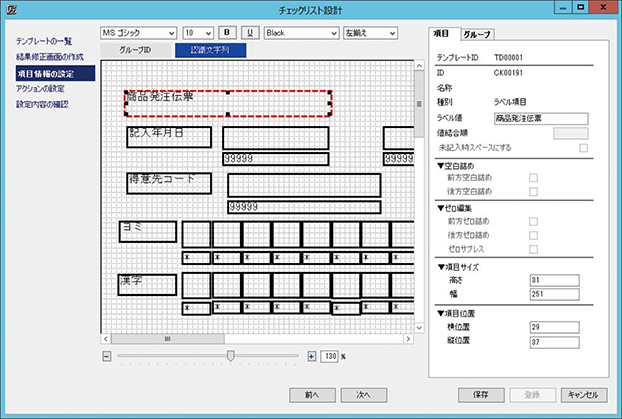This screenshot has height=419, width=622.
Task: Click the zoom in plus icon
Action: [x=311, y=356]
